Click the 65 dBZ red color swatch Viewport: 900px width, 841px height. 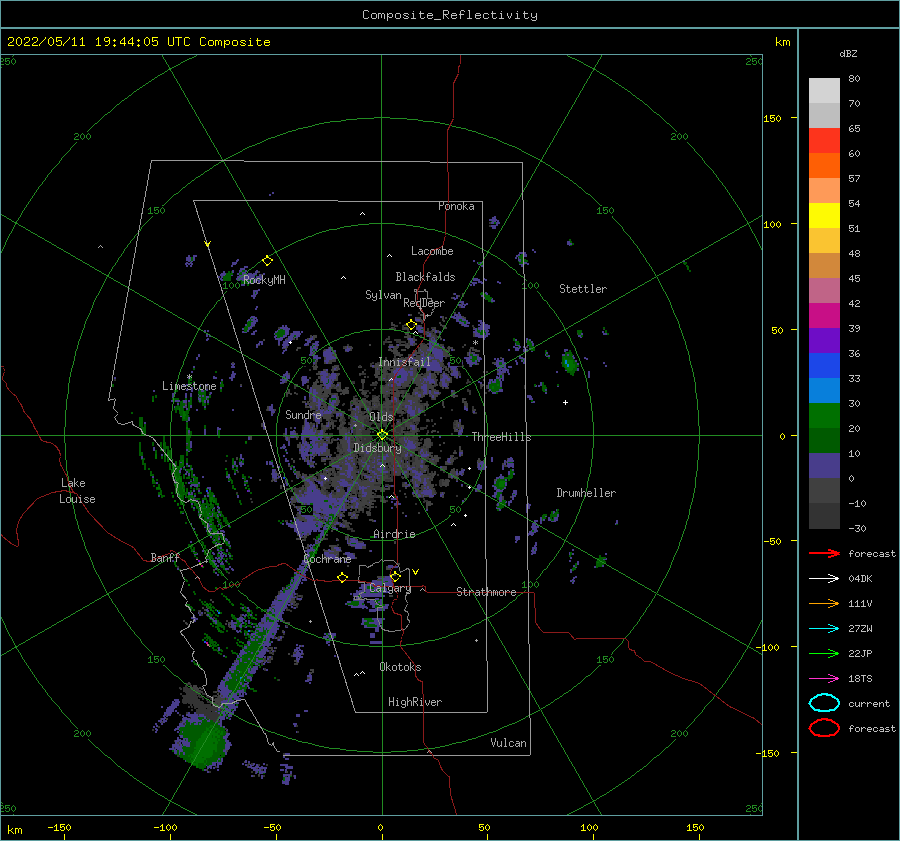(824, 141)
